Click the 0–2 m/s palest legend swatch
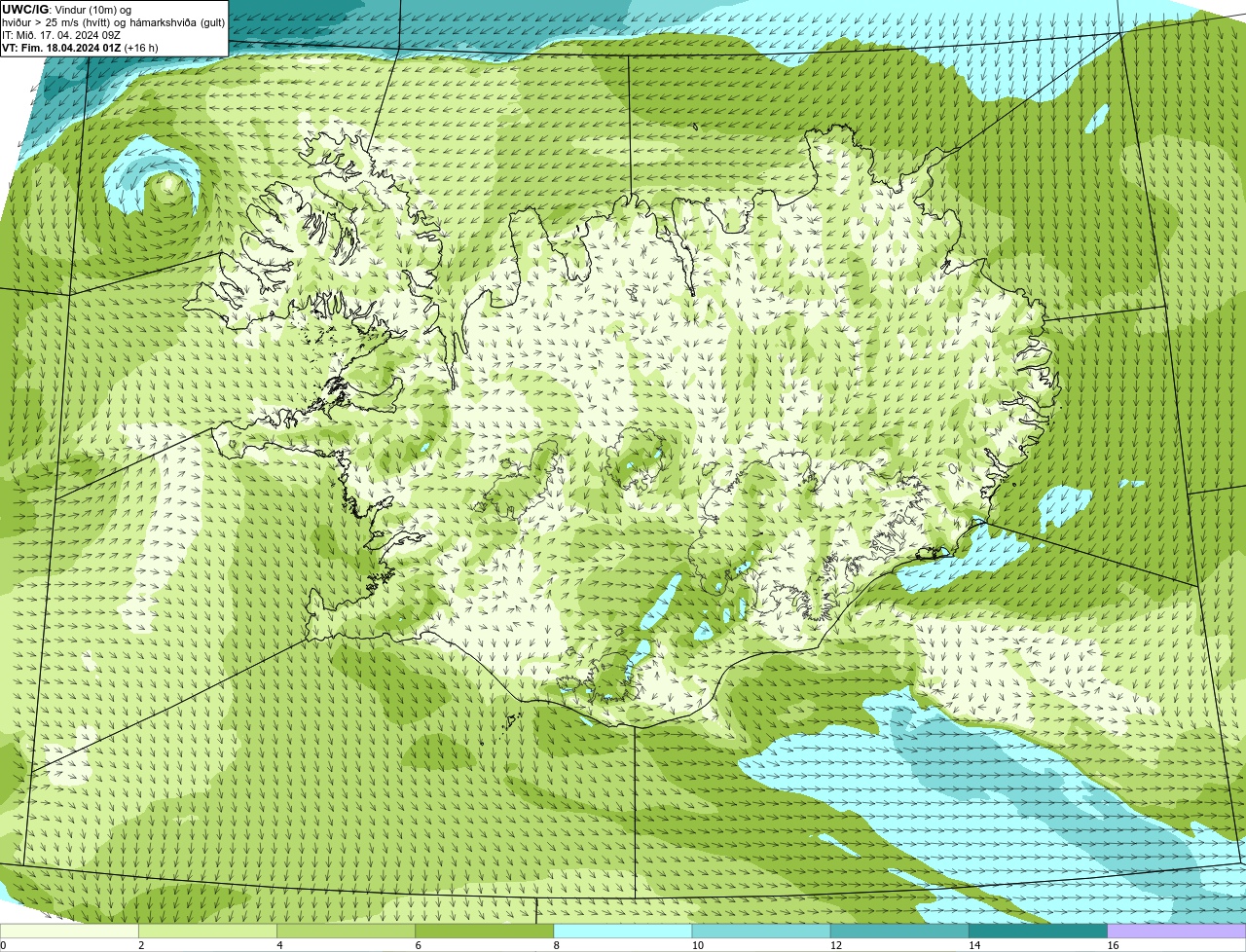Screen dimensions: 1246x952 pos(69,931)
